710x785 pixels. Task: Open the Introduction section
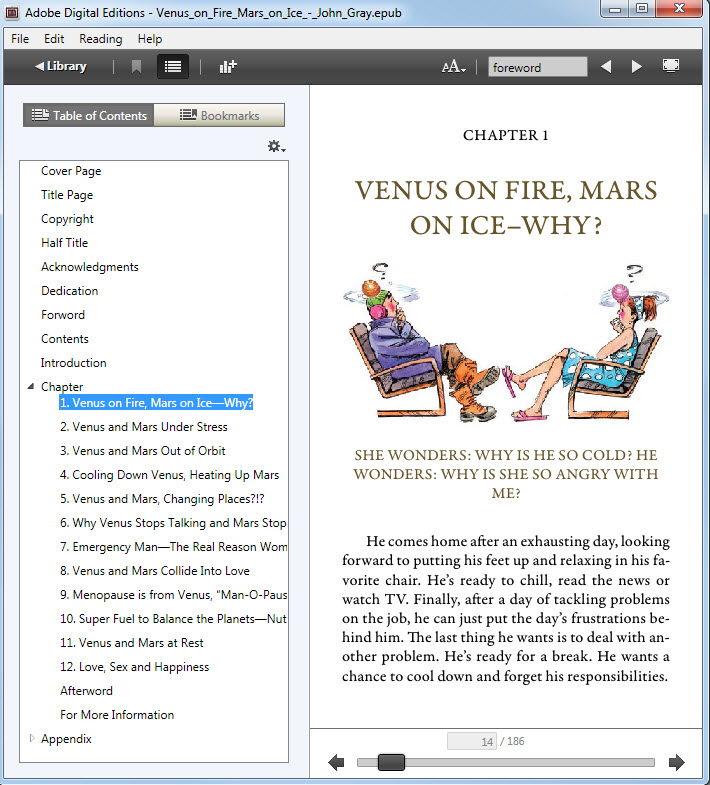73,363
